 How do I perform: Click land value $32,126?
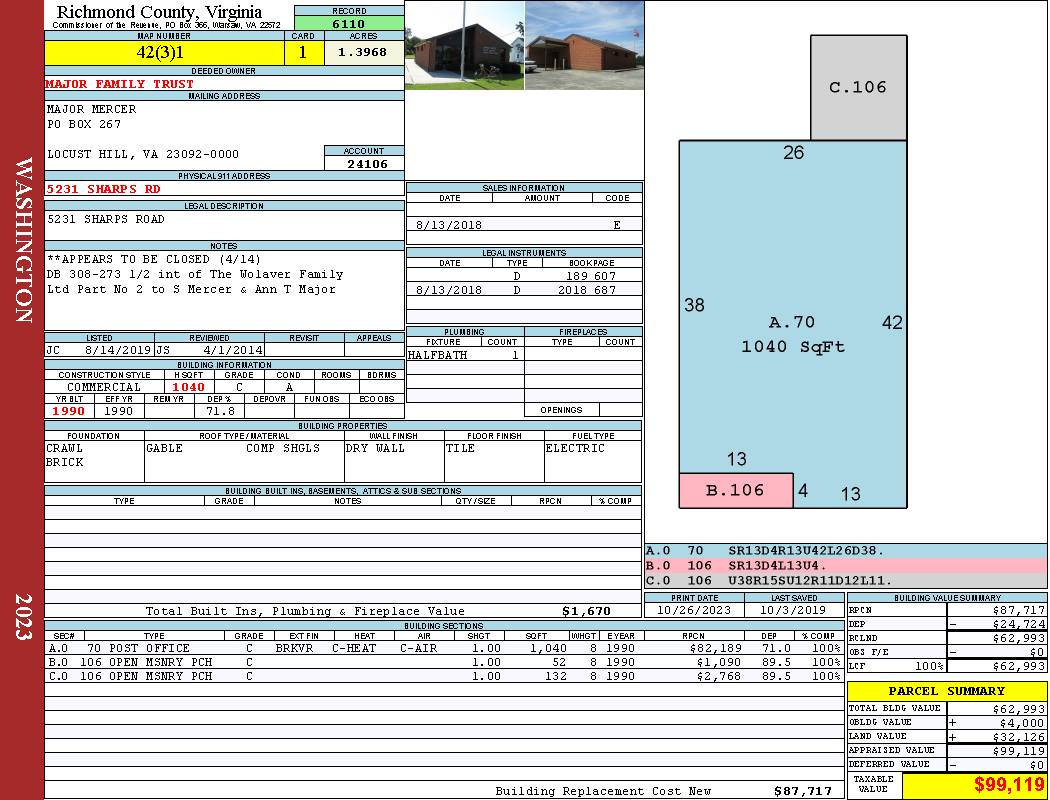[x=1019, y=737]
